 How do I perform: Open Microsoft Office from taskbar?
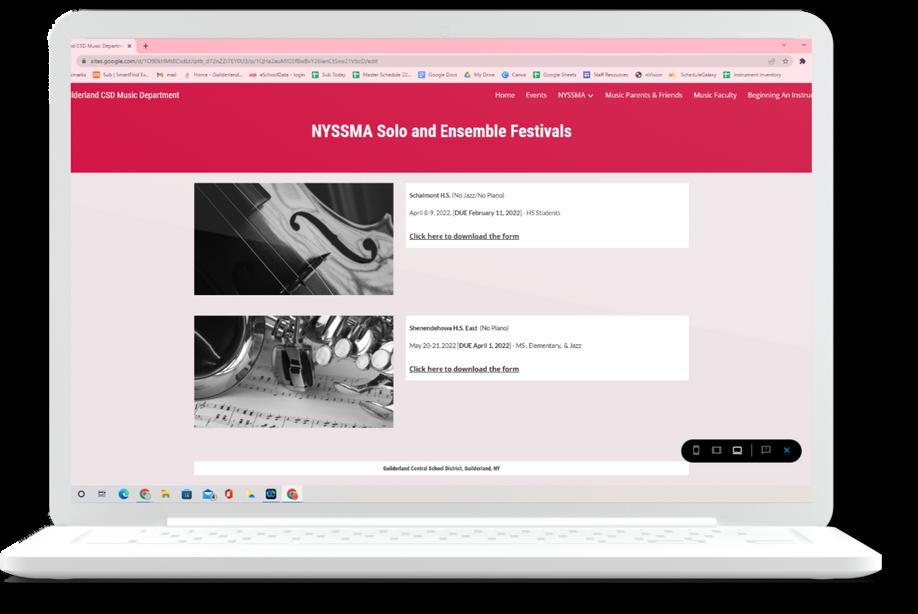tap(229, 494)
